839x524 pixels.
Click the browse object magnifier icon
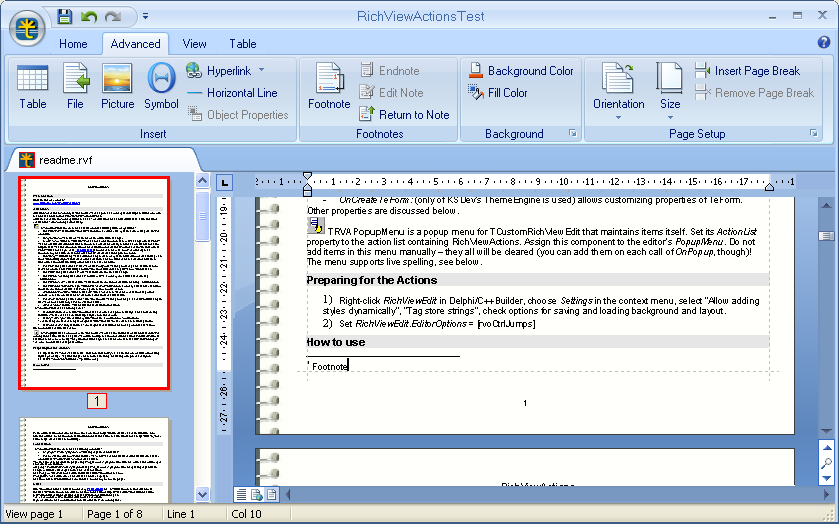pyautogui.click(x=827, y=463)
